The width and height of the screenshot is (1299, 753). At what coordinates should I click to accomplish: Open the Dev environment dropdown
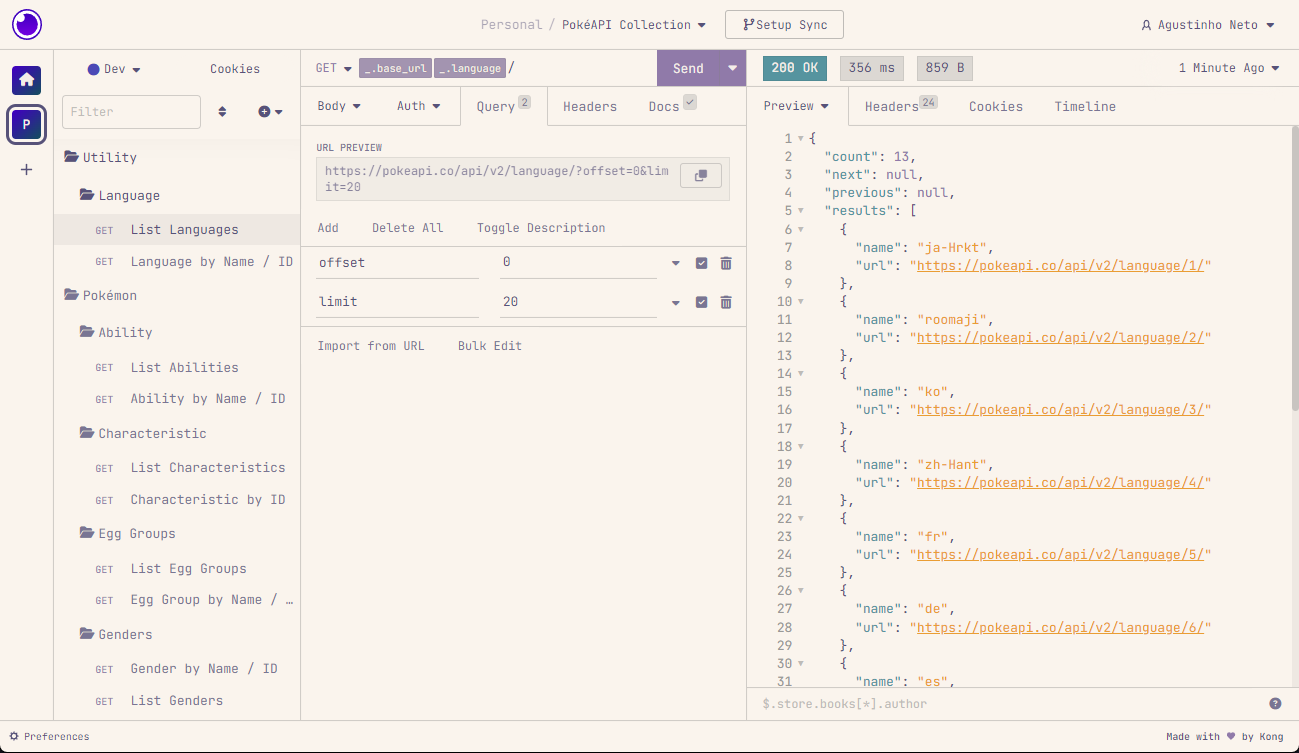point(114,69)
